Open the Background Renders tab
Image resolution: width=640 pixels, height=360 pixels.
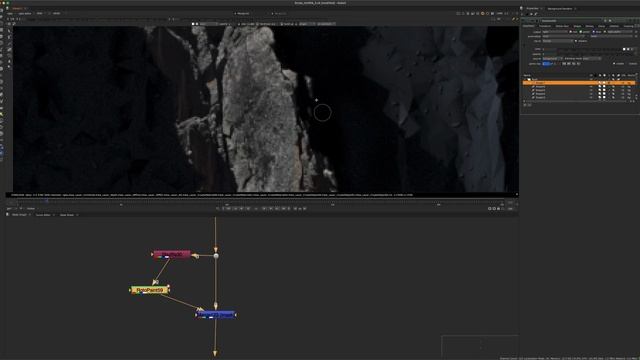point(560,8)
